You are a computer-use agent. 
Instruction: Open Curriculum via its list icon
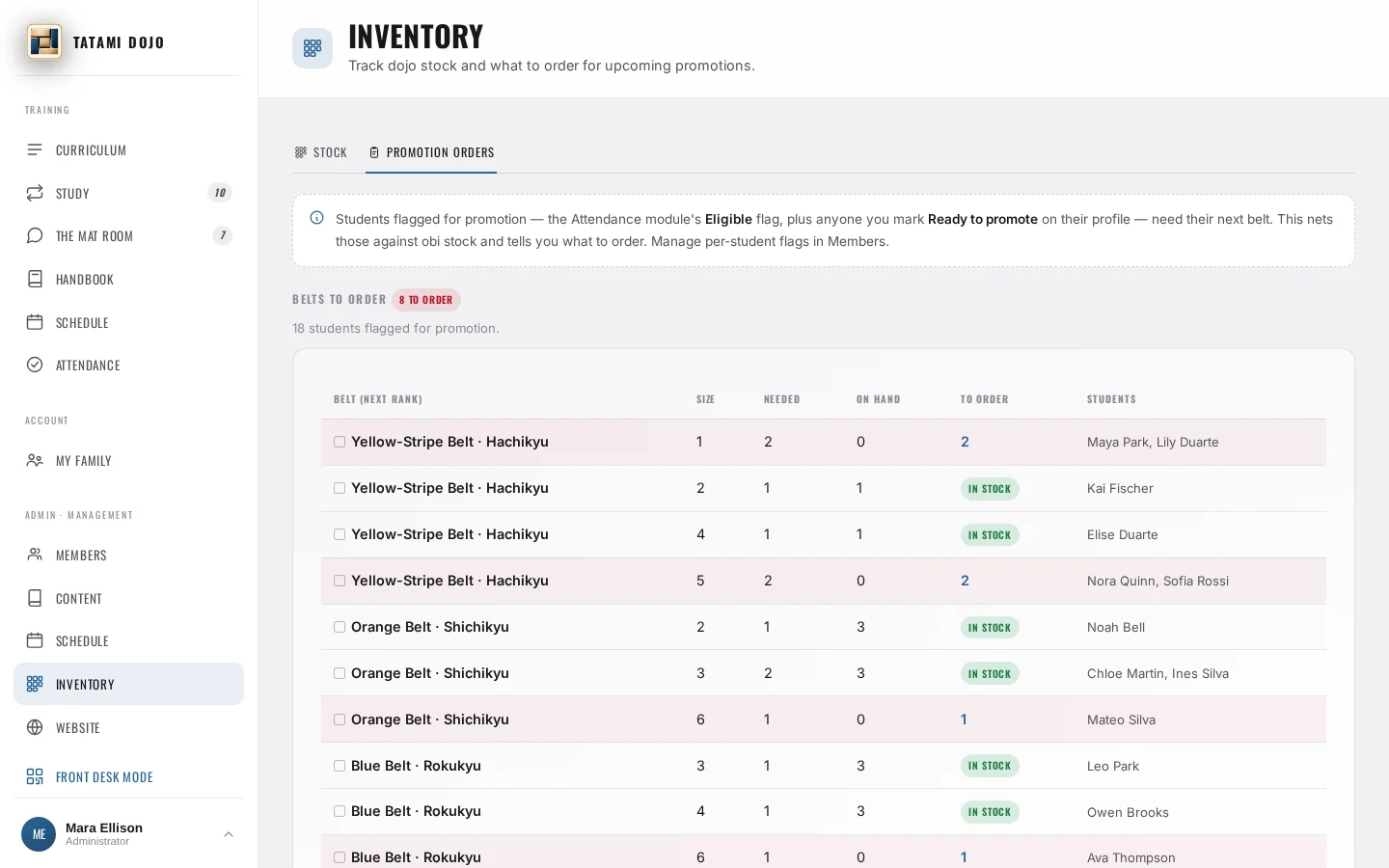coord(35,149)
